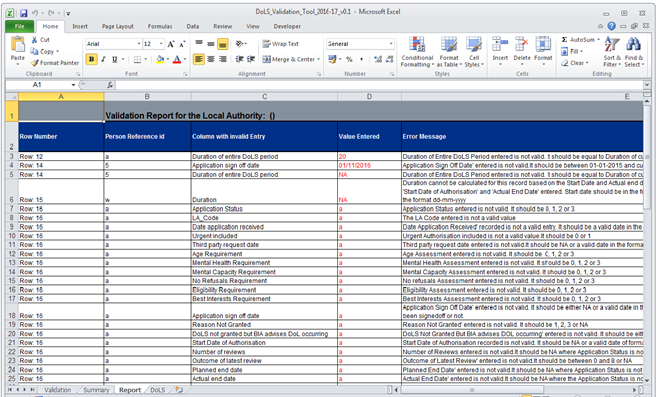Screen dimensions: 657x397
Task: Toggle Underline formatting
Action: pos(114,60)
